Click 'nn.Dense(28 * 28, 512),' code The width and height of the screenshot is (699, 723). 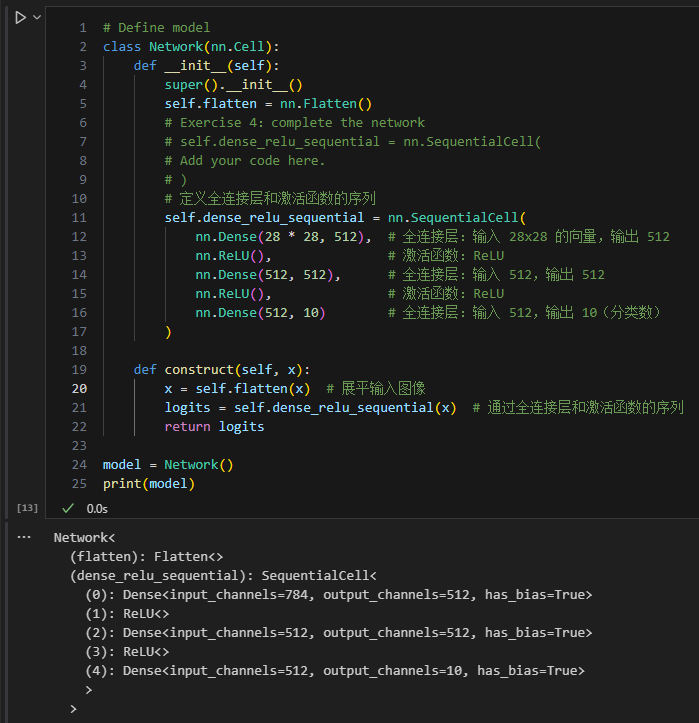pyautogui.click(x=283, y=237)
